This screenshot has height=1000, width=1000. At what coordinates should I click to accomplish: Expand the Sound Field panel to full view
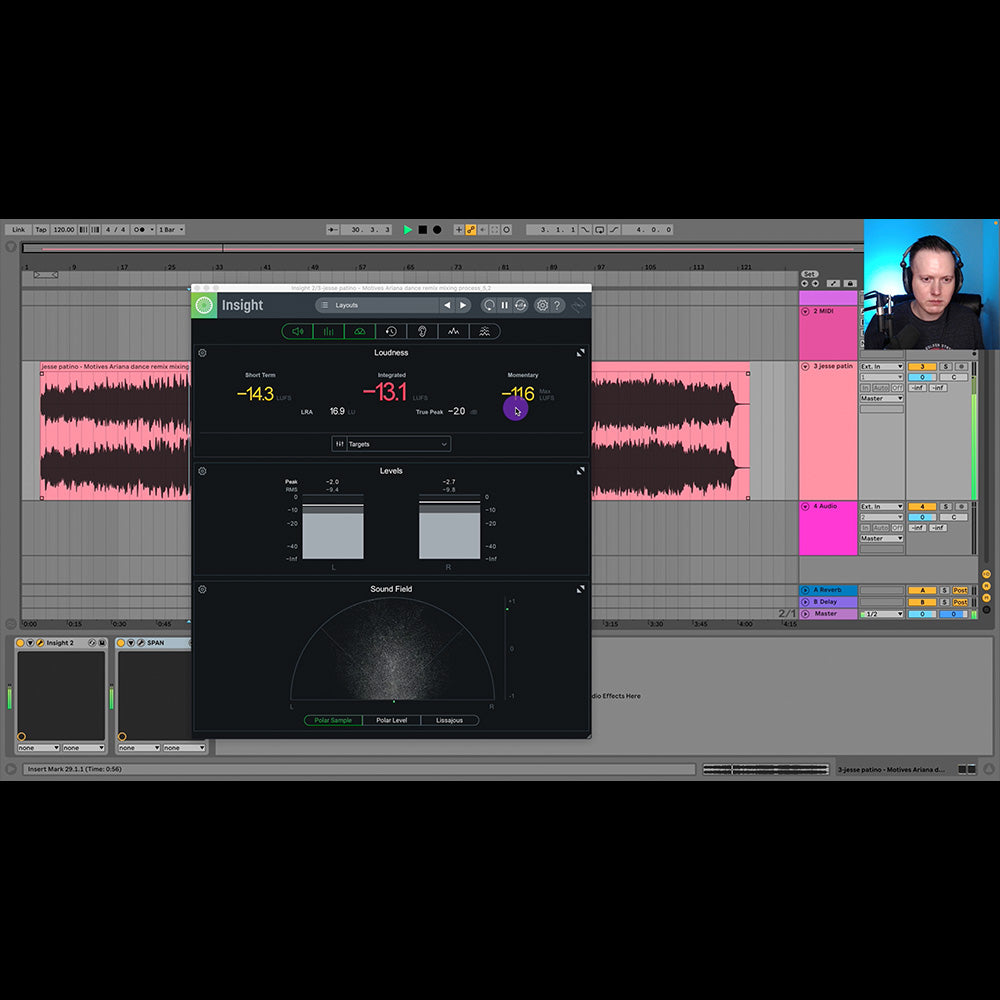coord(580,590)
